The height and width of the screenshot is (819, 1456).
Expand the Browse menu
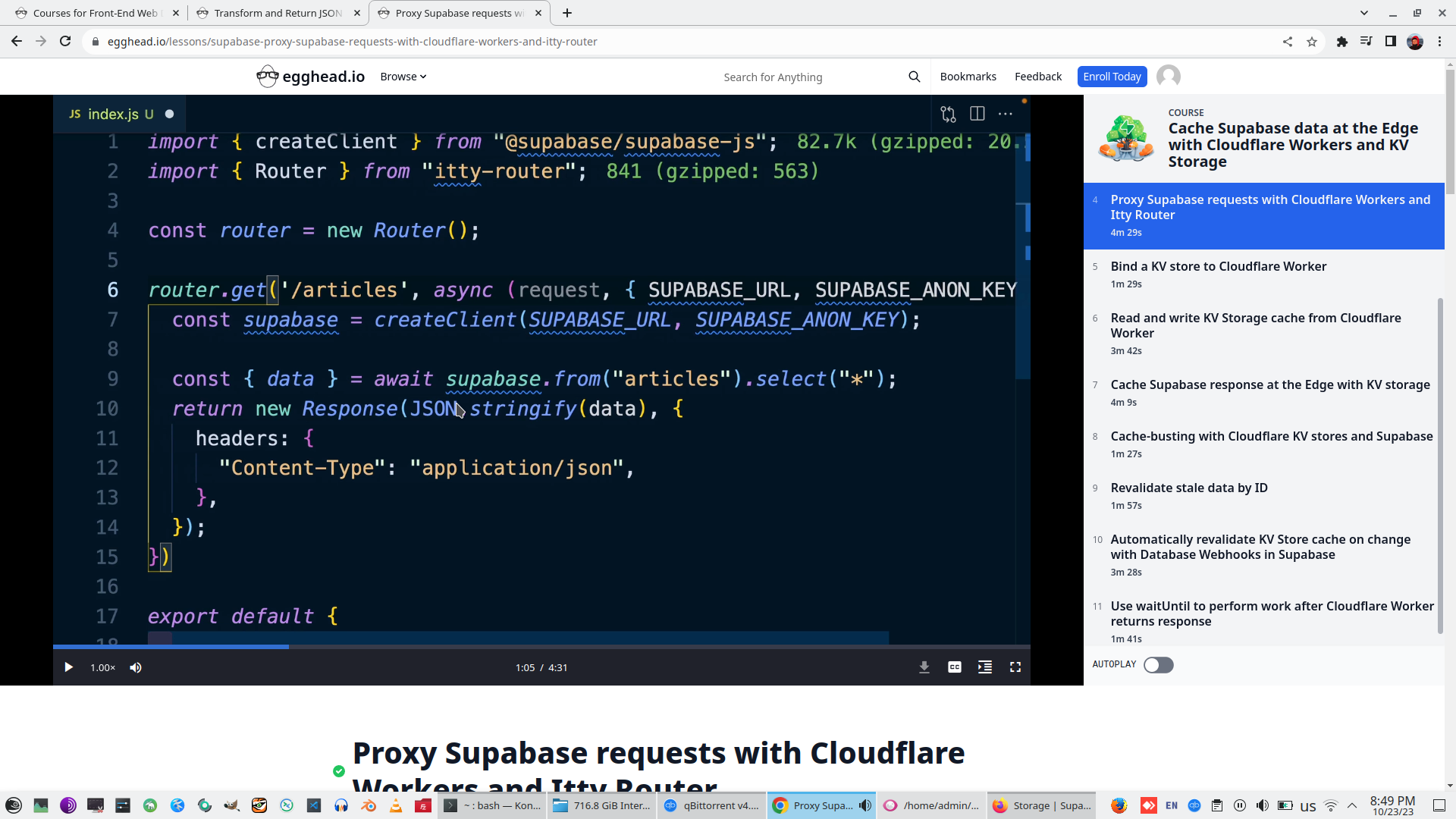(403, 77)
